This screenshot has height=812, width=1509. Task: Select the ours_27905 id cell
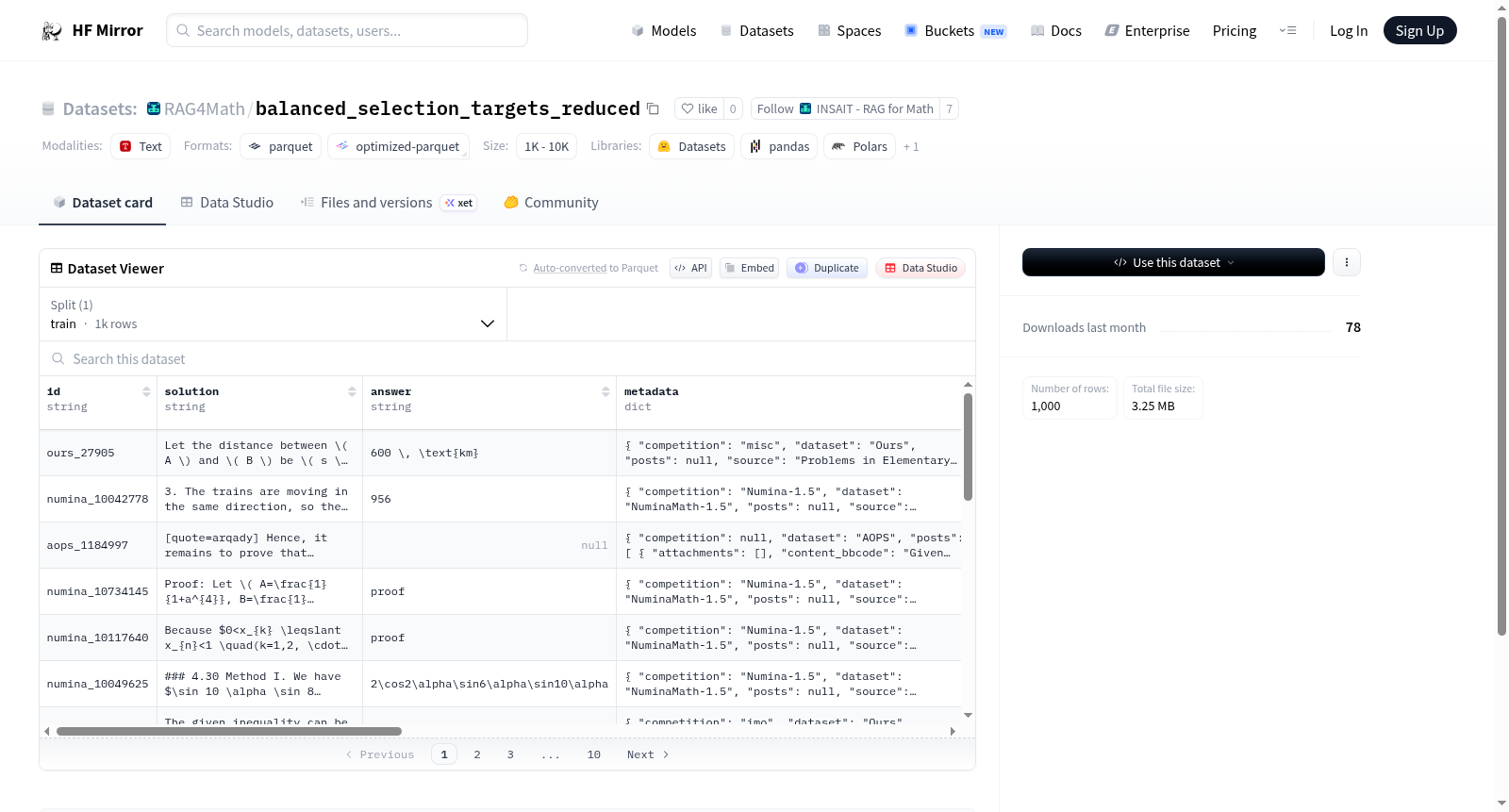[98, 453]
